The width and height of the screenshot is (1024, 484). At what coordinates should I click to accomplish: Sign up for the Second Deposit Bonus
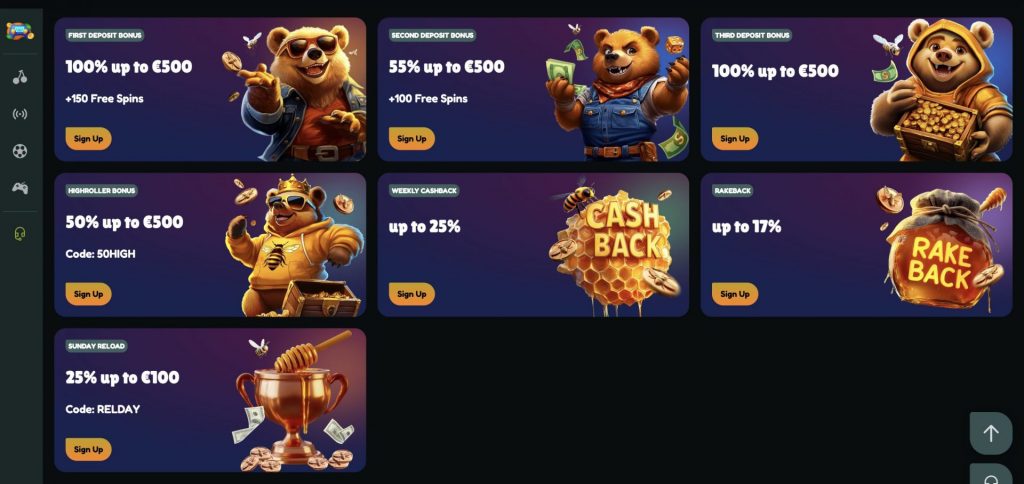click(x=411, y=138)
